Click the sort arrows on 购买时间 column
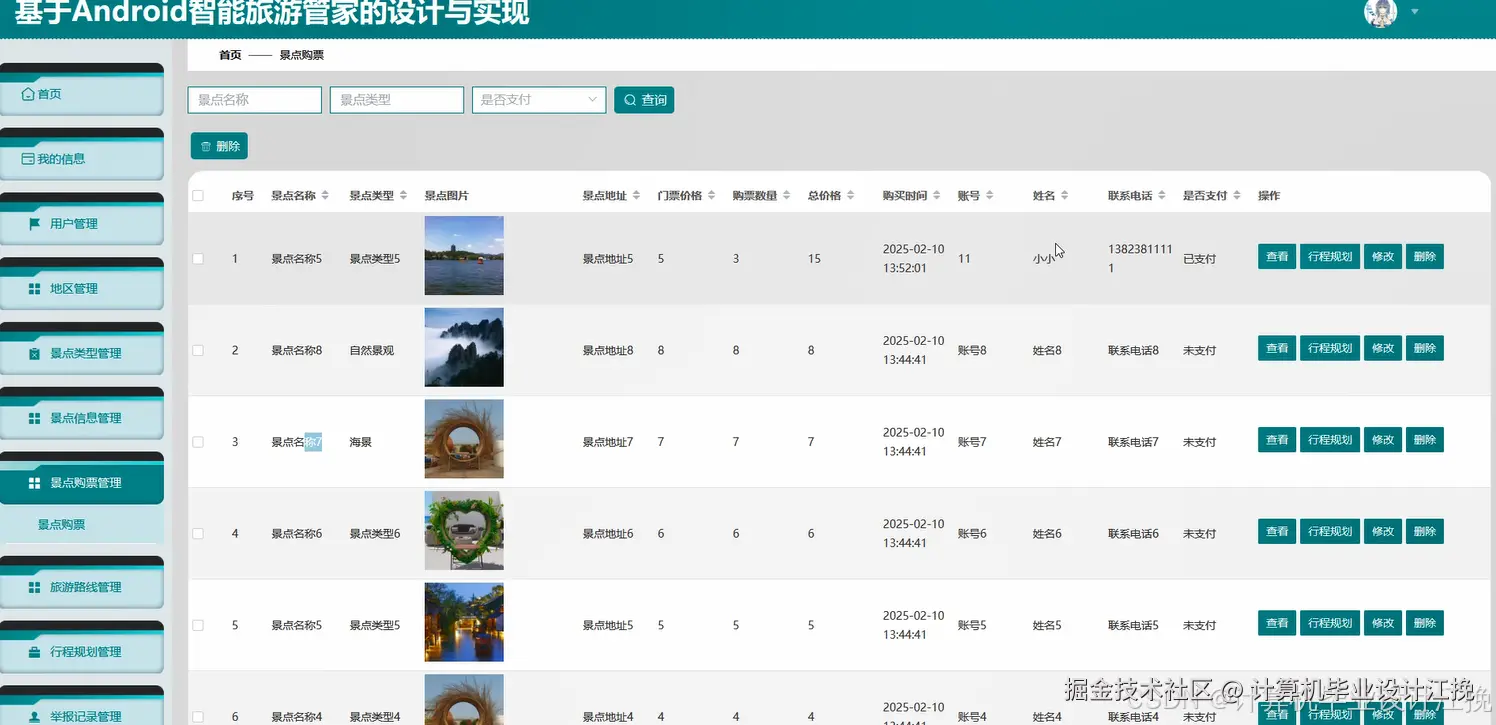Viewport: 1496px width, 725px height. pos(936,196)
